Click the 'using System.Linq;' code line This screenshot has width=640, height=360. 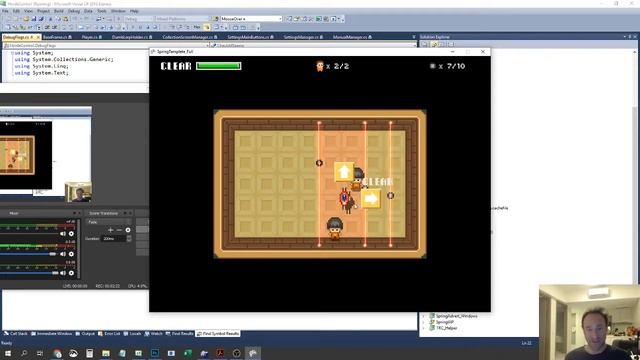[x=41, y=66]
